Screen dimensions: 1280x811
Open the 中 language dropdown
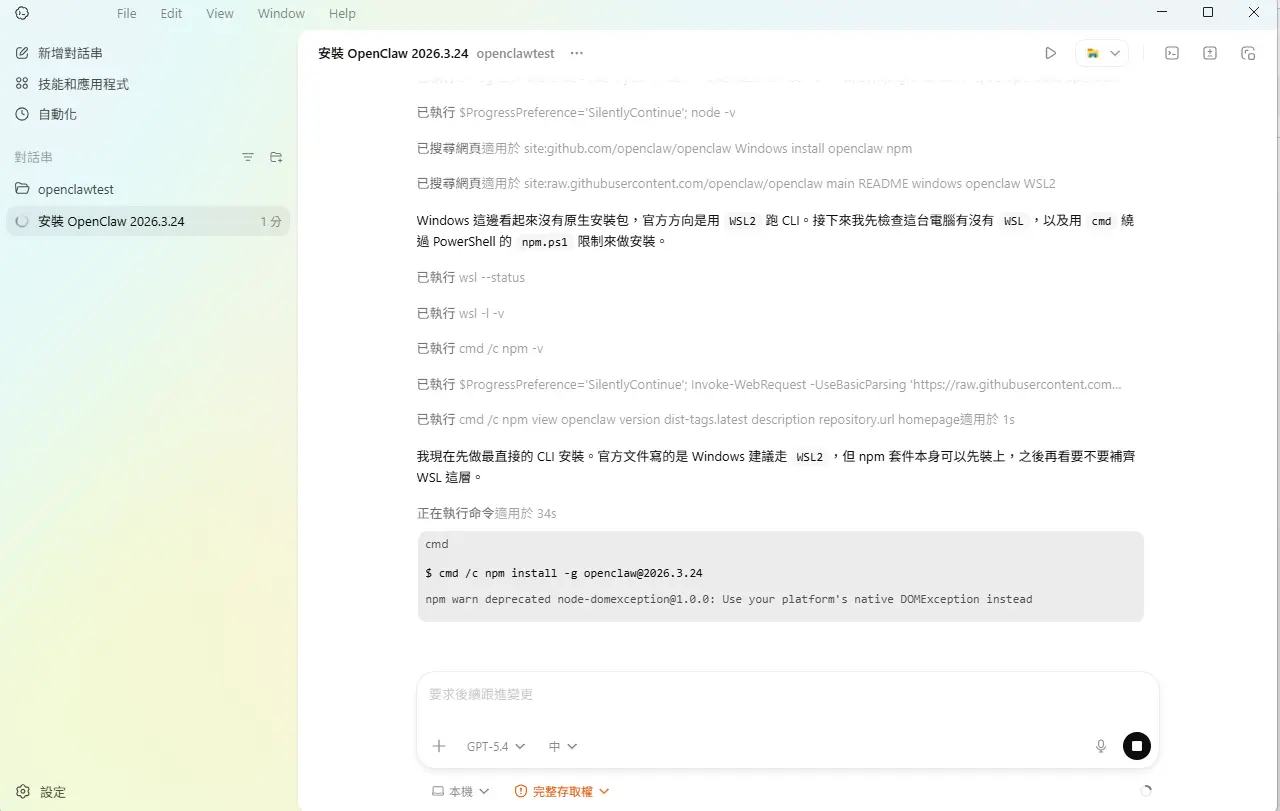click(561, 746)
